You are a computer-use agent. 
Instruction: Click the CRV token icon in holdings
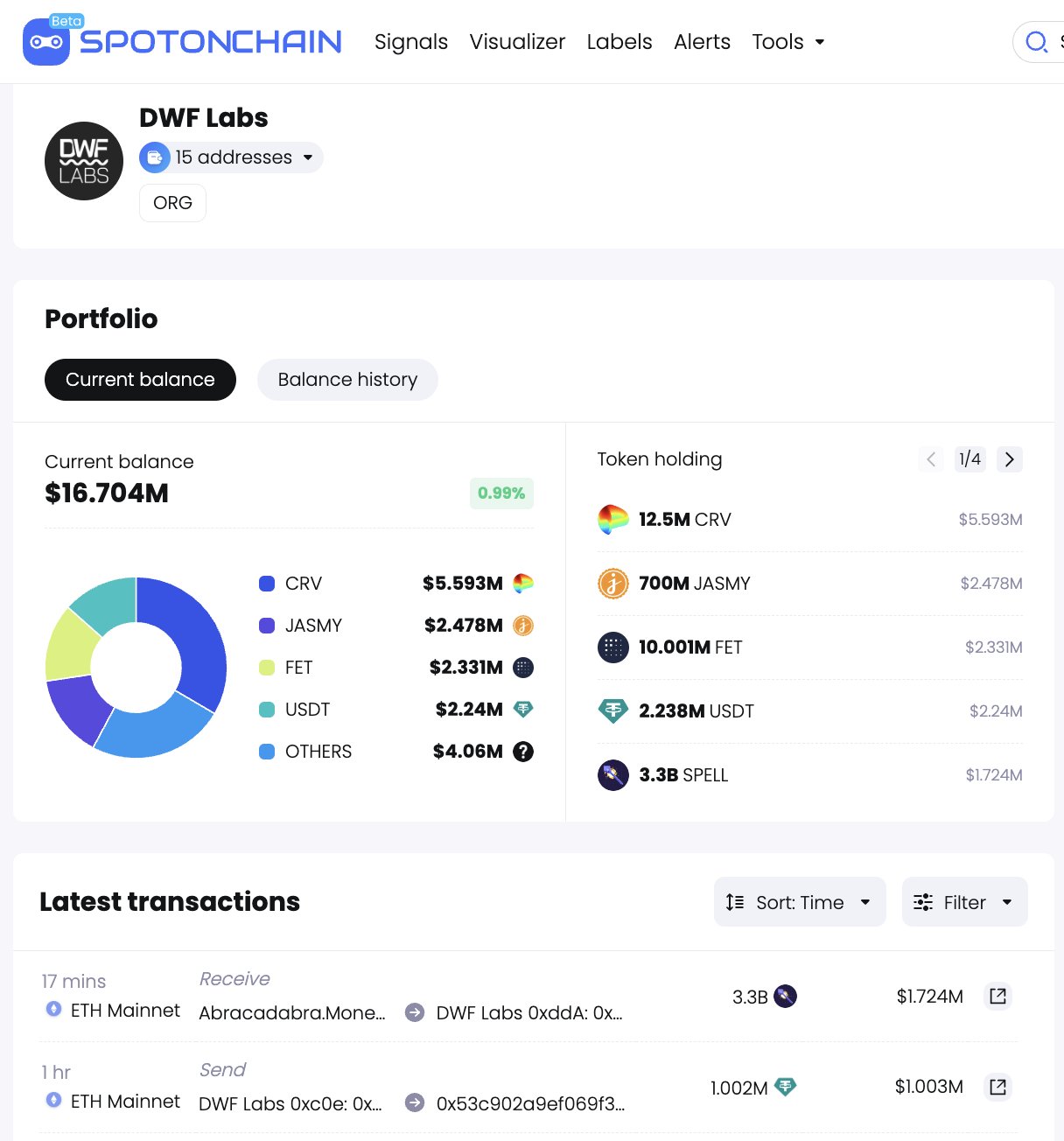pos(612,520)
